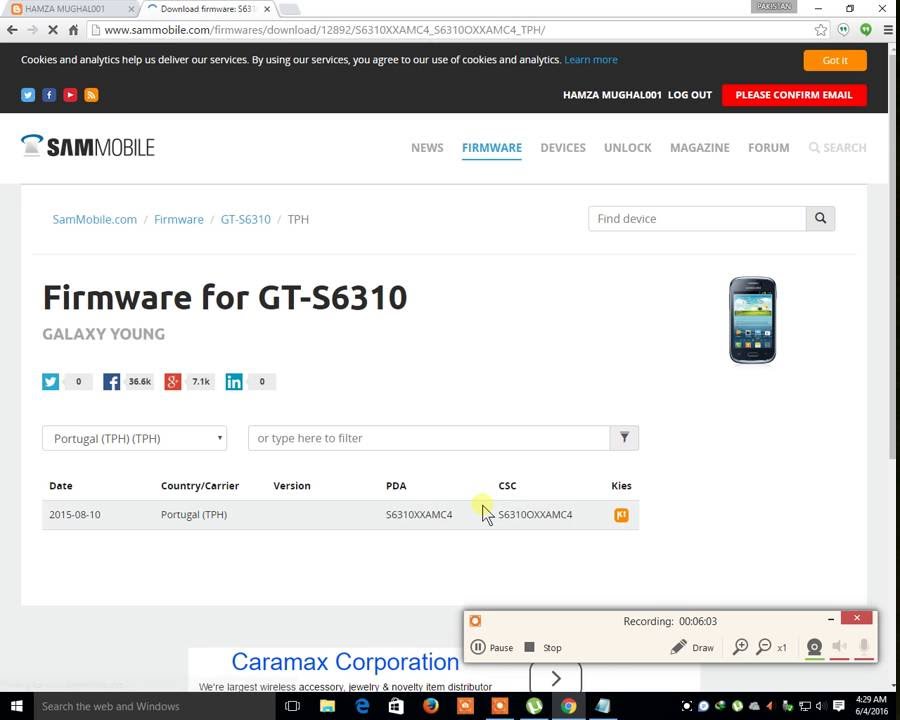
Task: Click the Galaxy Young phone image
Action: tap(752, 320)
